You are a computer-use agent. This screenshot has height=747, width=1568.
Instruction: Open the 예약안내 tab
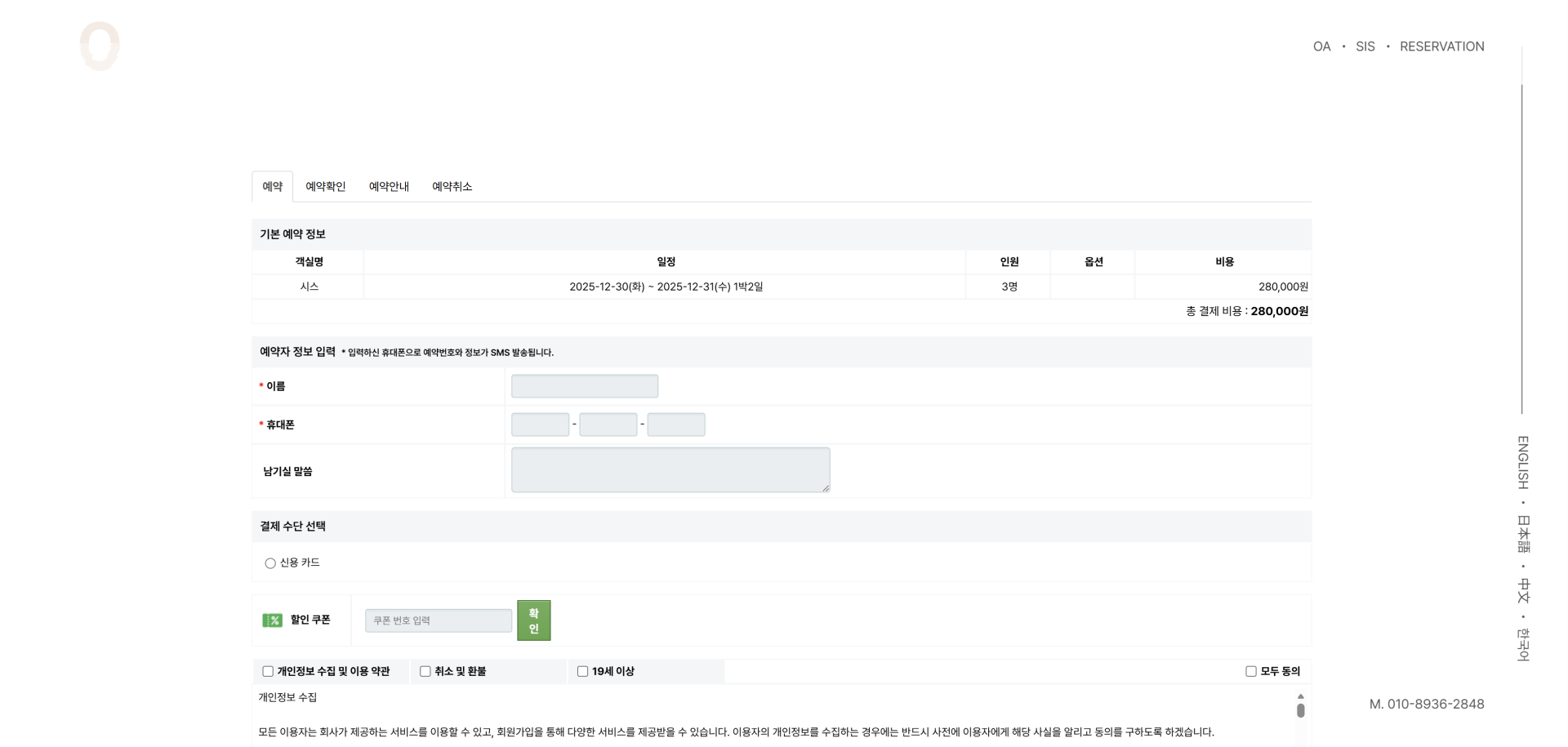click(x=389, y=187)
